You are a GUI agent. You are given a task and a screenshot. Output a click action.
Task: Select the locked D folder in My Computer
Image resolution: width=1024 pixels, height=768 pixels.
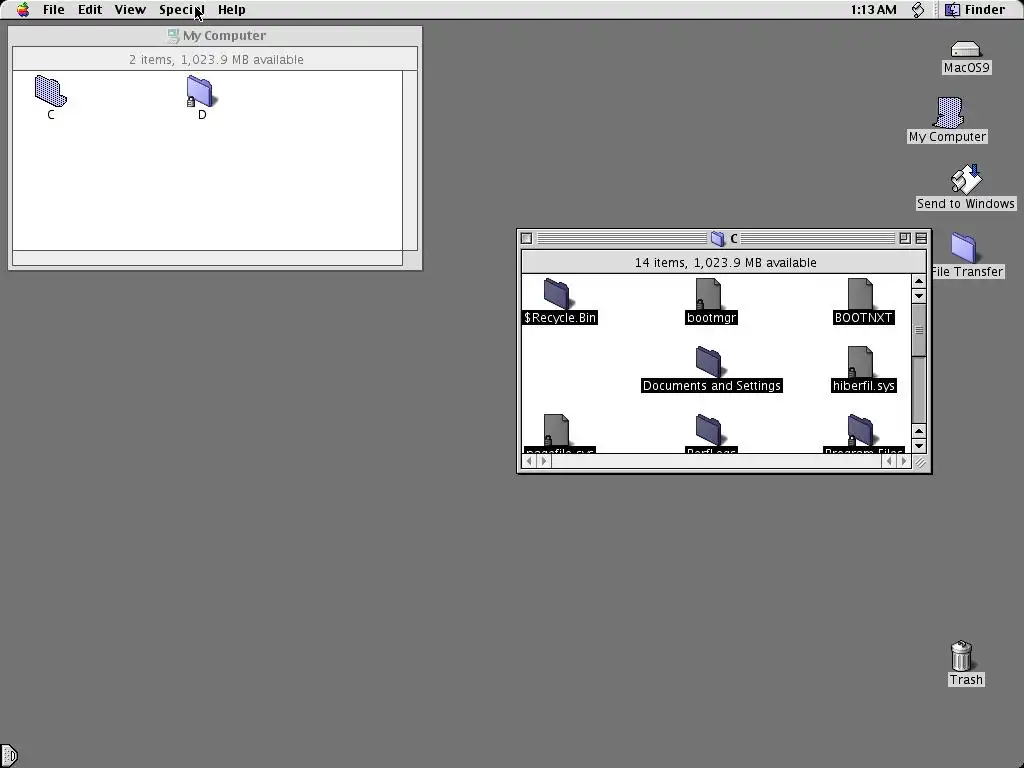point(201,91)
